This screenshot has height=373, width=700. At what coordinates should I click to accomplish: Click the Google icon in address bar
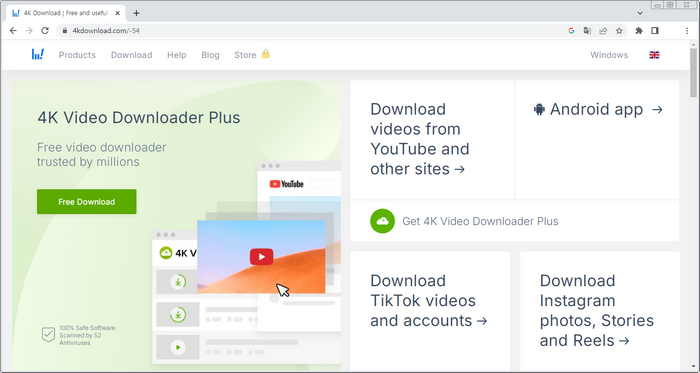click(x=571, y=31)
